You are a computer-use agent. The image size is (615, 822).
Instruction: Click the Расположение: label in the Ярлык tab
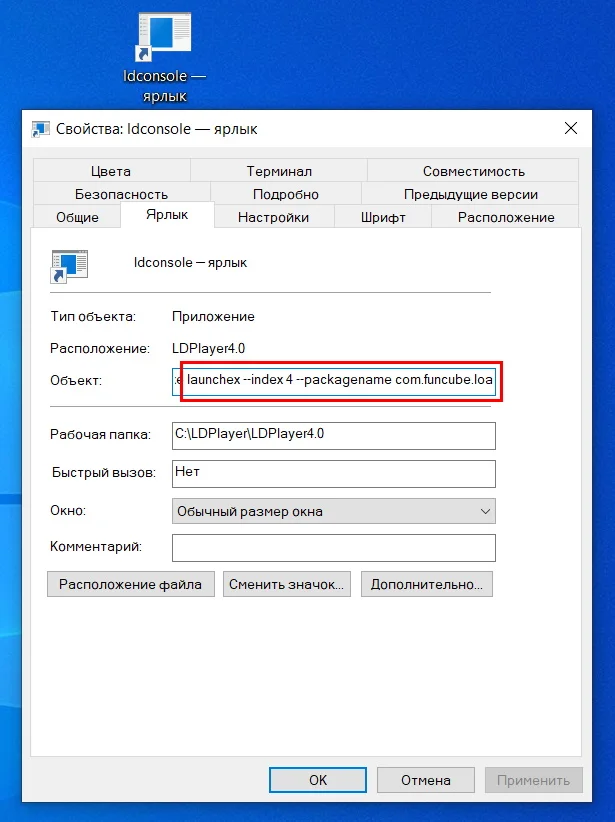100,348
